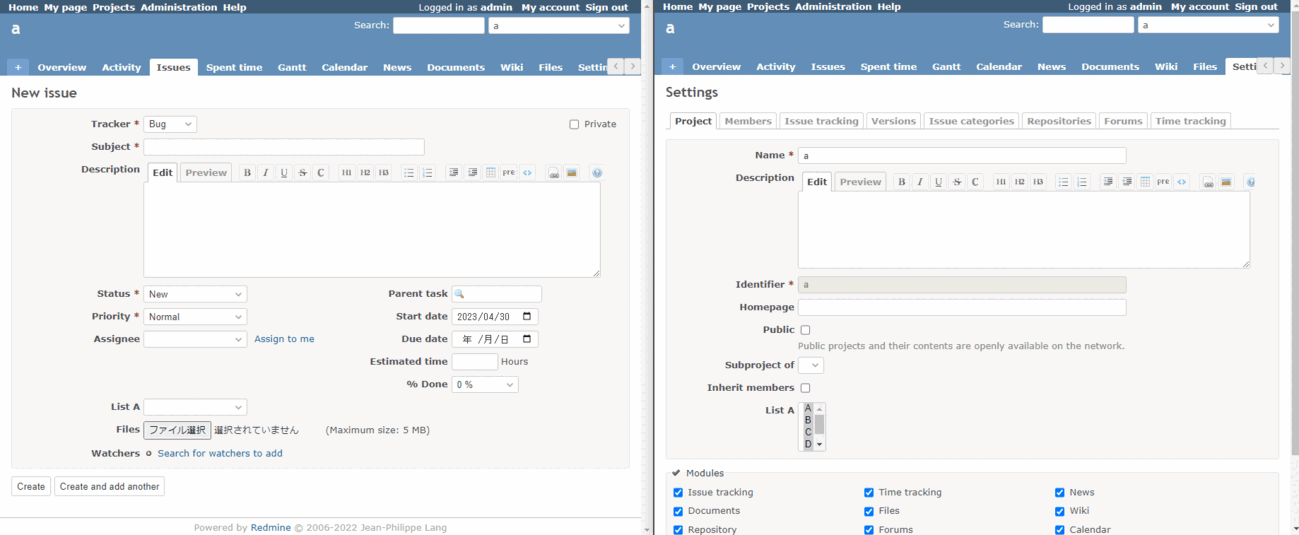Click link icon in Settings description toolbar

pos(1208,182)
